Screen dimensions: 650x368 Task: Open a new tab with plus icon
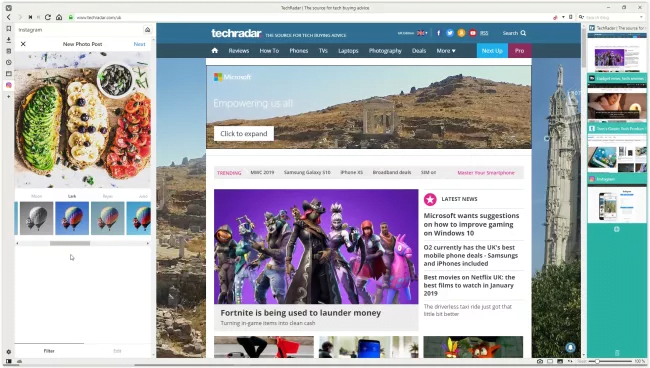(x=617, y=229)
